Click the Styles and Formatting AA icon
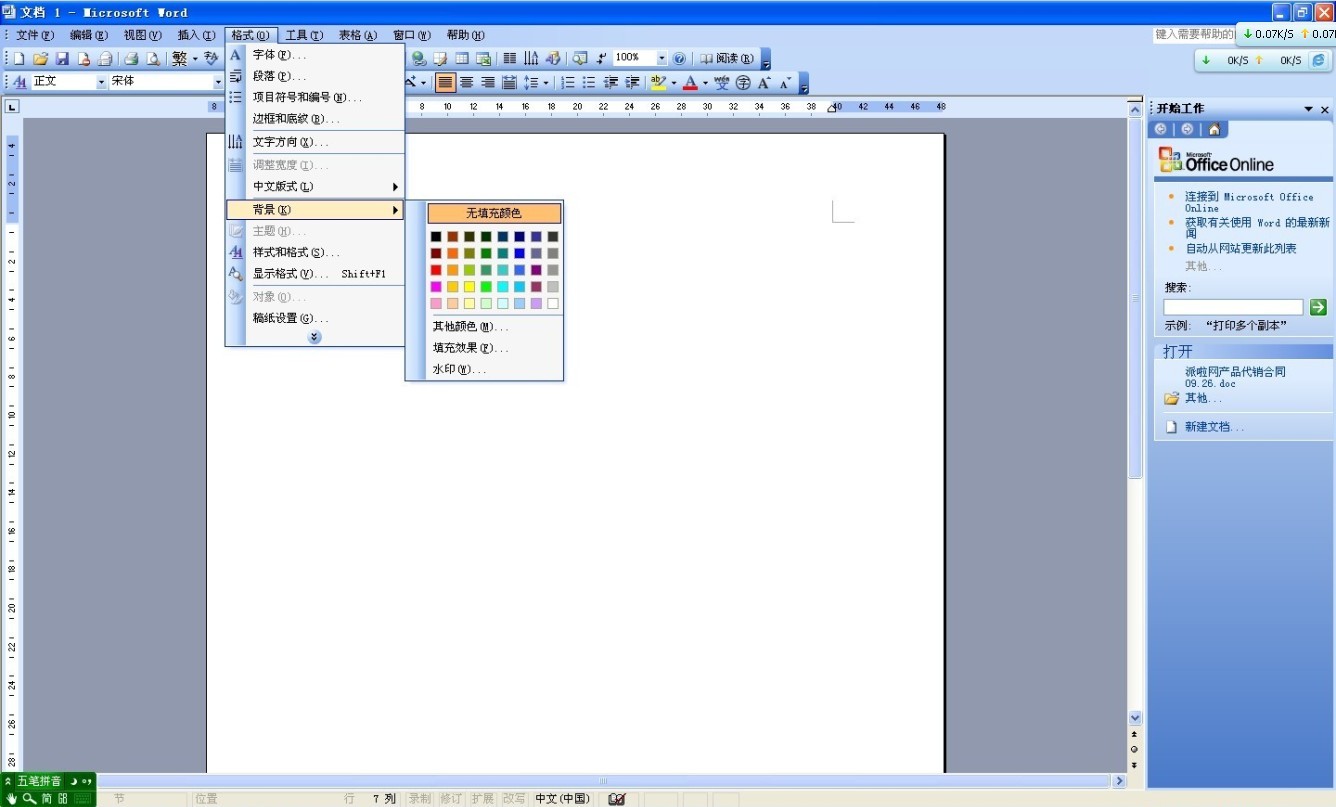The image size is (1336, 807). [19, 82]
